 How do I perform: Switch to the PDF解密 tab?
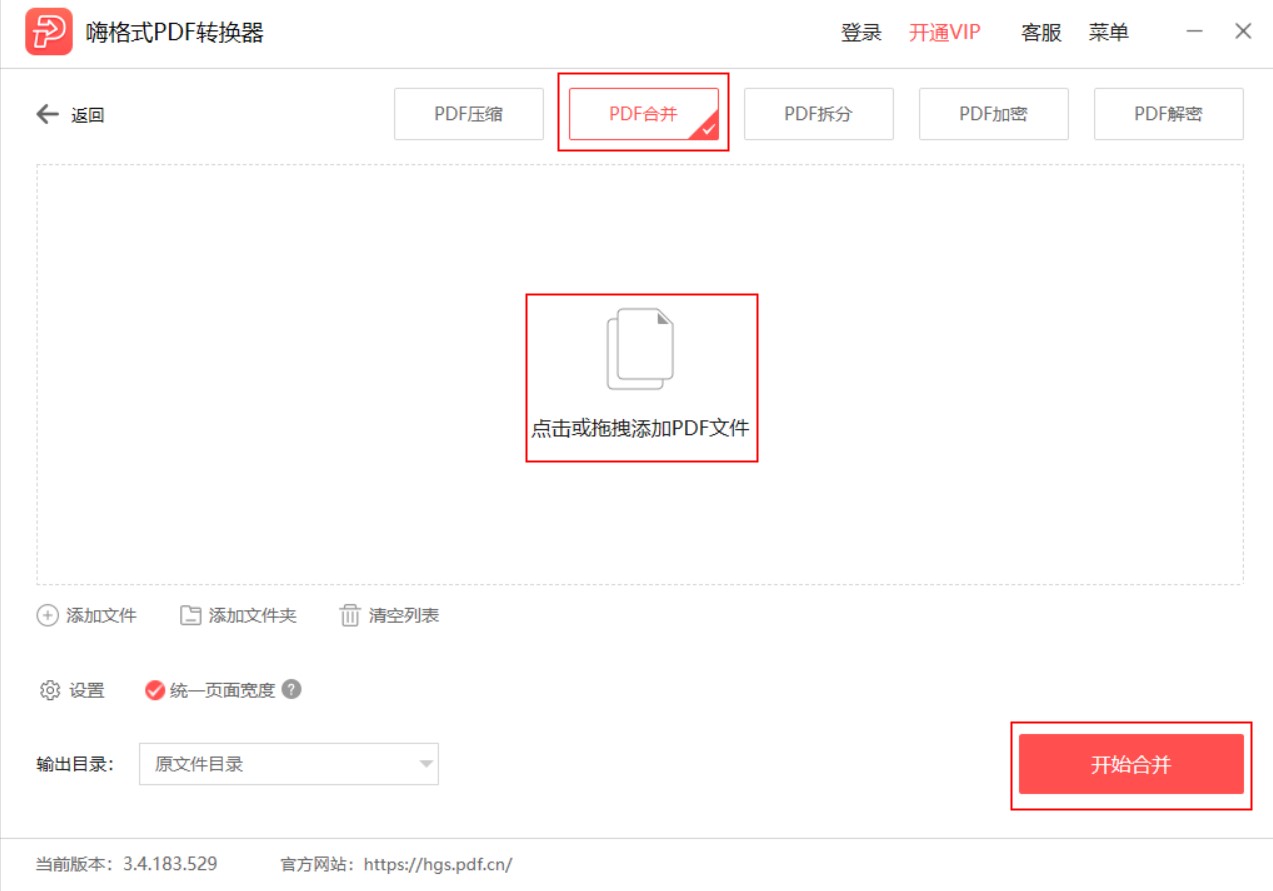1168,114
